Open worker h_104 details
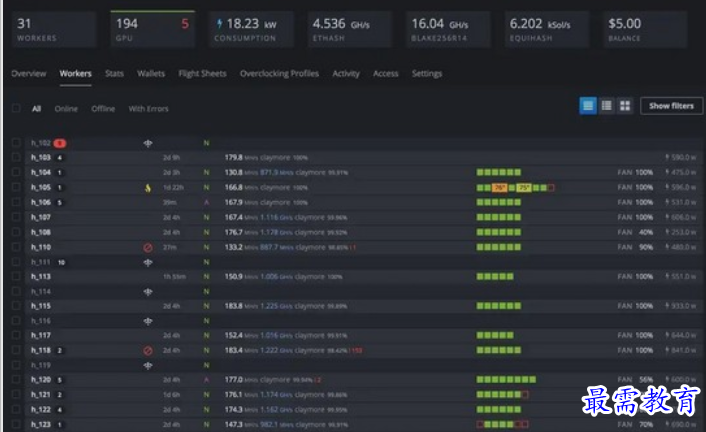The width and height of the screenshot is (706, 432). pyautogui.click(x=41, y=173)
